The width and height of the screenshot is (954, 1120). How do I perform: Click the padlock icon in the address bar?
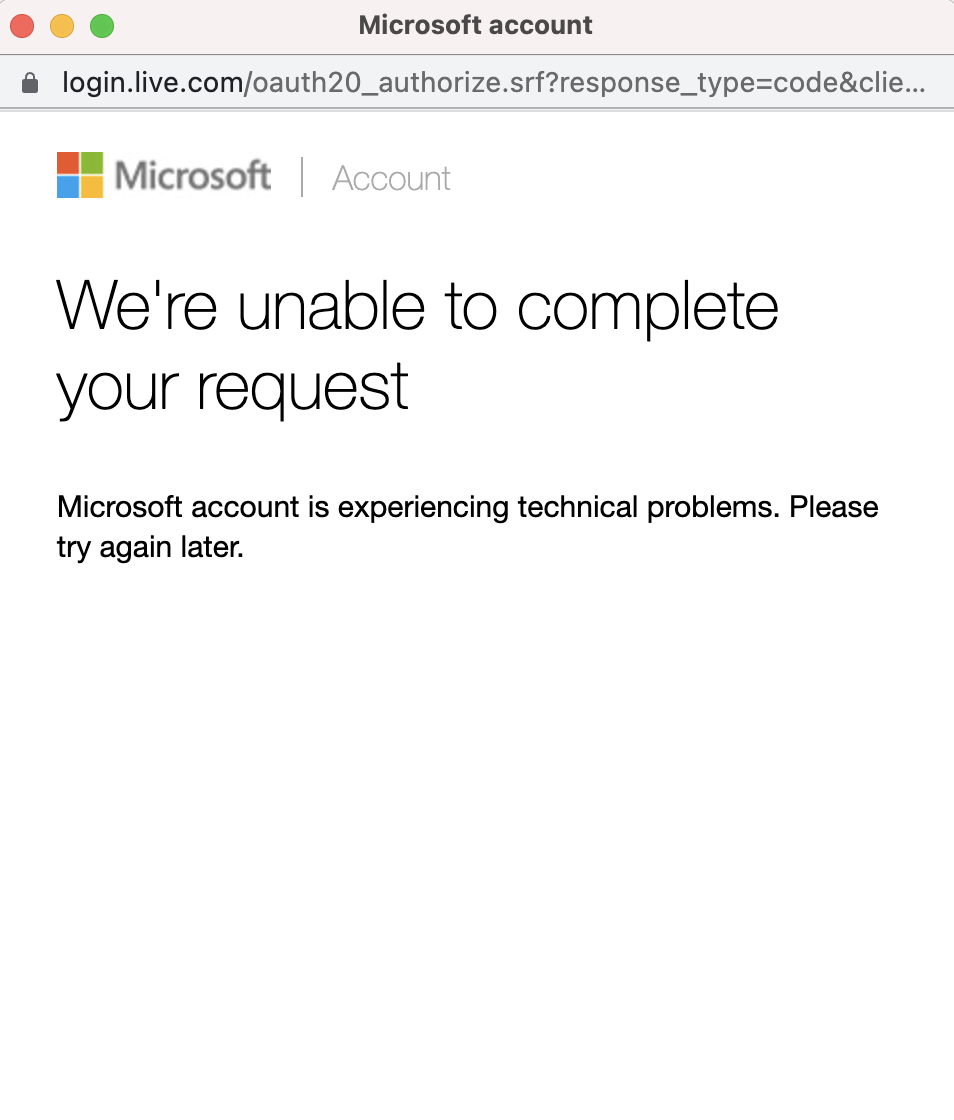pyautogui.click(x=30, y=81)
